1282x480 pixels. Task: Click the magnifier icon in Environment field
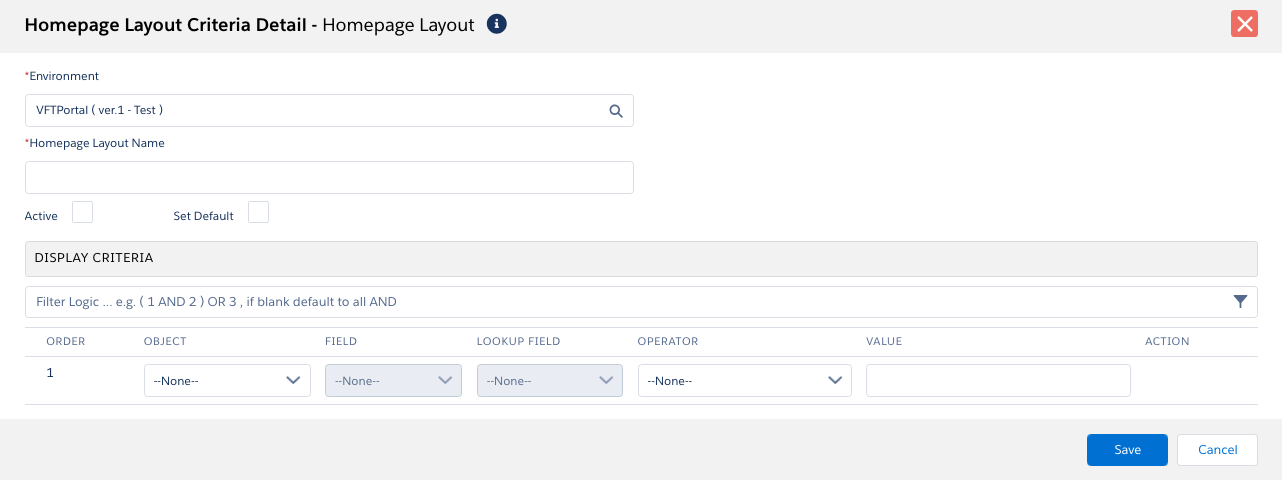pyautogui.click(x=616, y=111)
